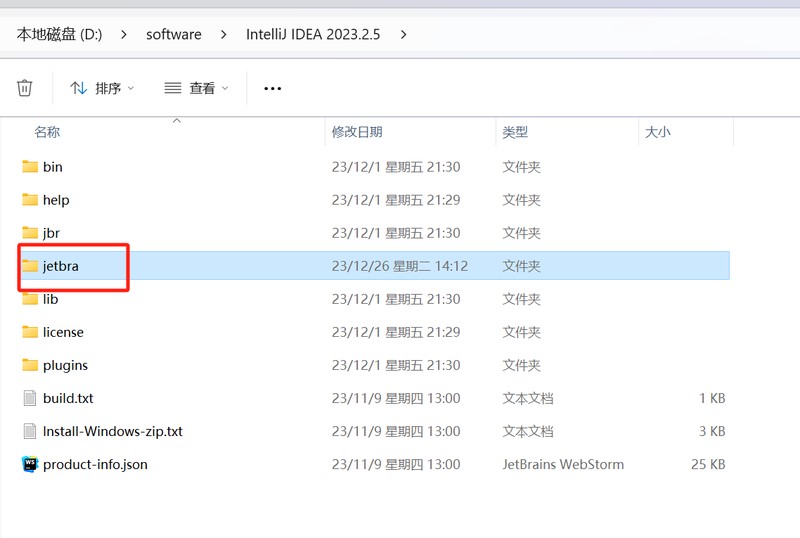Click the help folder icon

[x=30, y=200]
